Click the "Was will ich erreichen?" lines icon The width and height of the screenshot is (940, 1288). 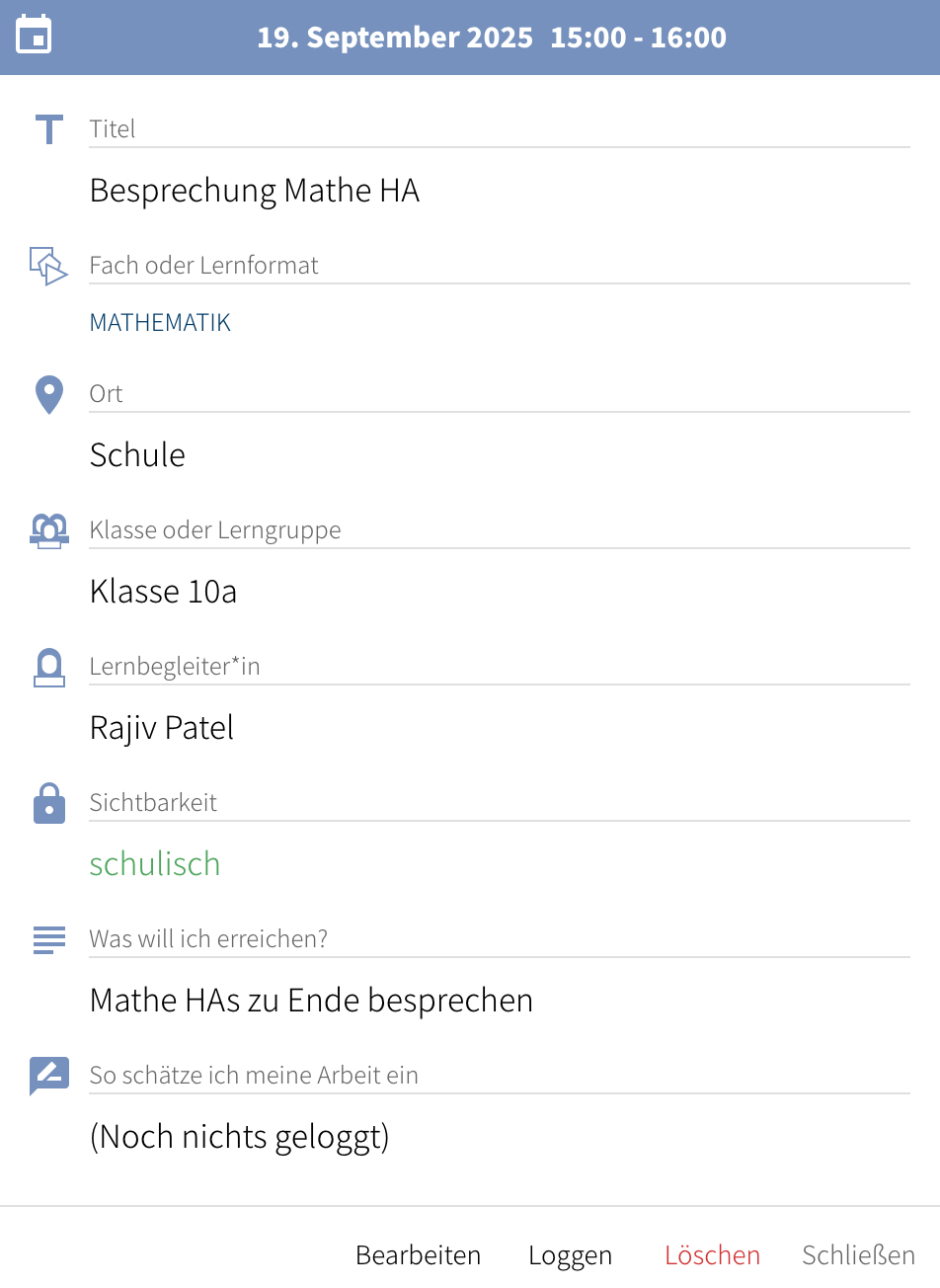click(x=48, y=939)
